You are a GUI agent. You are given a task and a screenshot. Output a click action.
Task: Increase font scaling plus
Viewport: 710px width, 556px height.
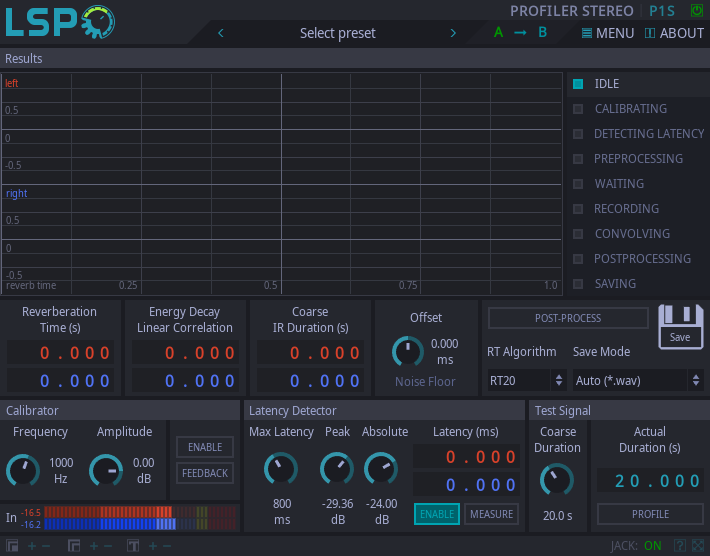(x=153, y=546)
